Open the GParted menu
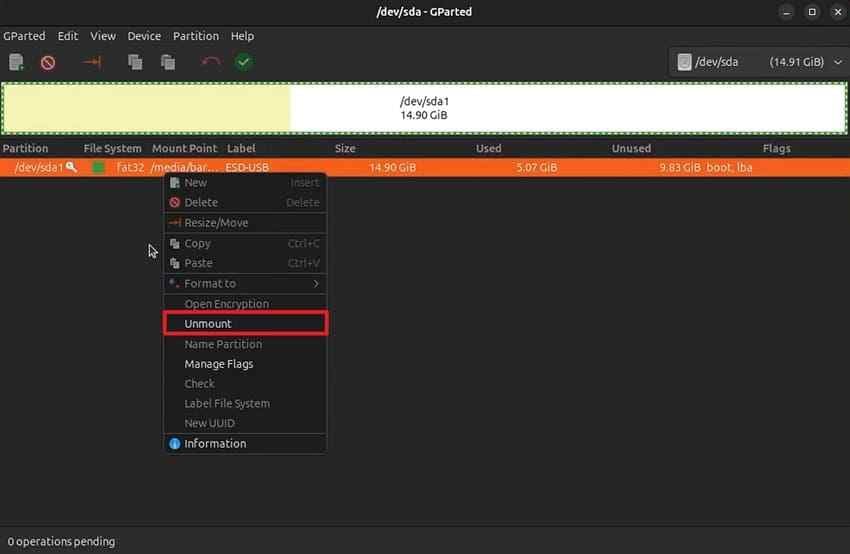 (x=24, y=36)
